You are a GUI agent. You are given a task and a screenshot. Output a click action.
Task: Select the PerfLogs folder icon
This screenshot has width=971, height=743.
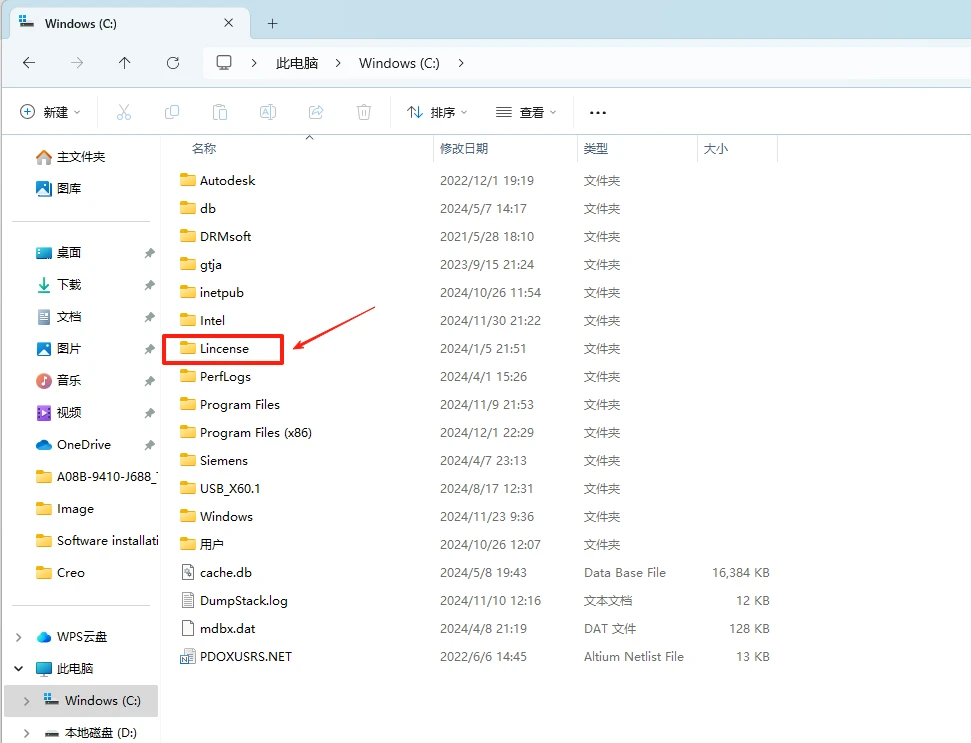pos(188,376)
